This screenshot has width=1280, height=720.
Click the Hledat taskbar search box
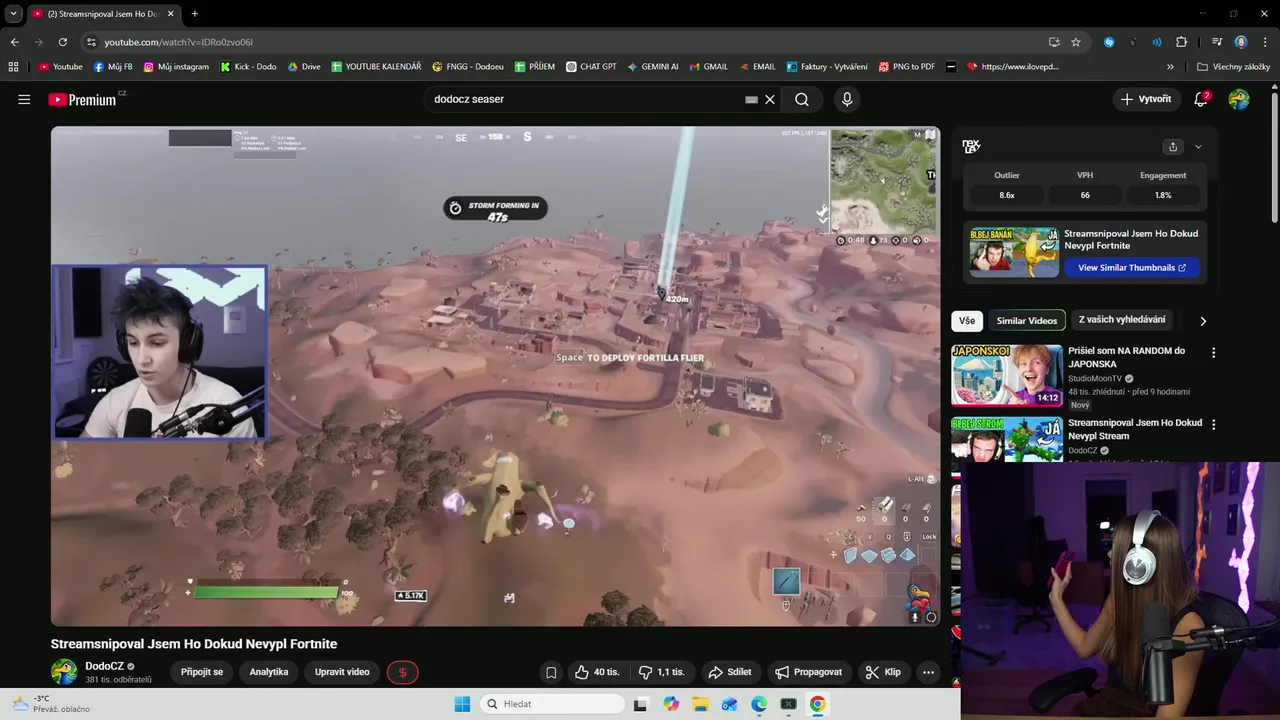552,704
